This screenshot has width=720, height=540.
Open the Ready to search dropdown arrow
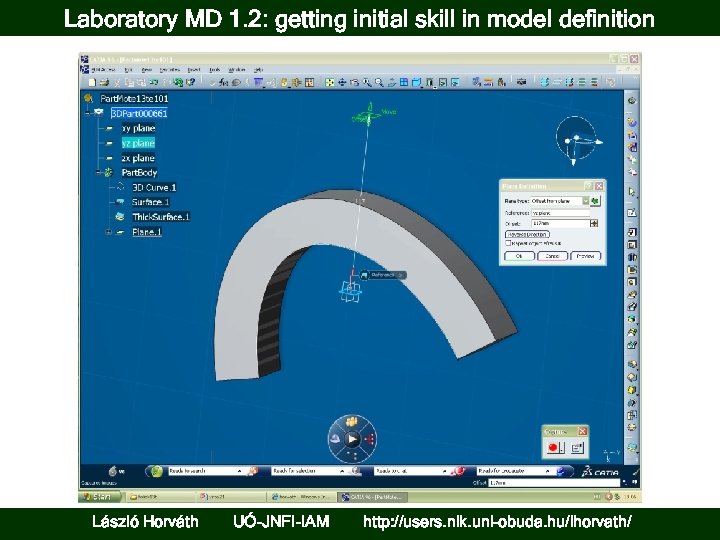pos(239,471)
